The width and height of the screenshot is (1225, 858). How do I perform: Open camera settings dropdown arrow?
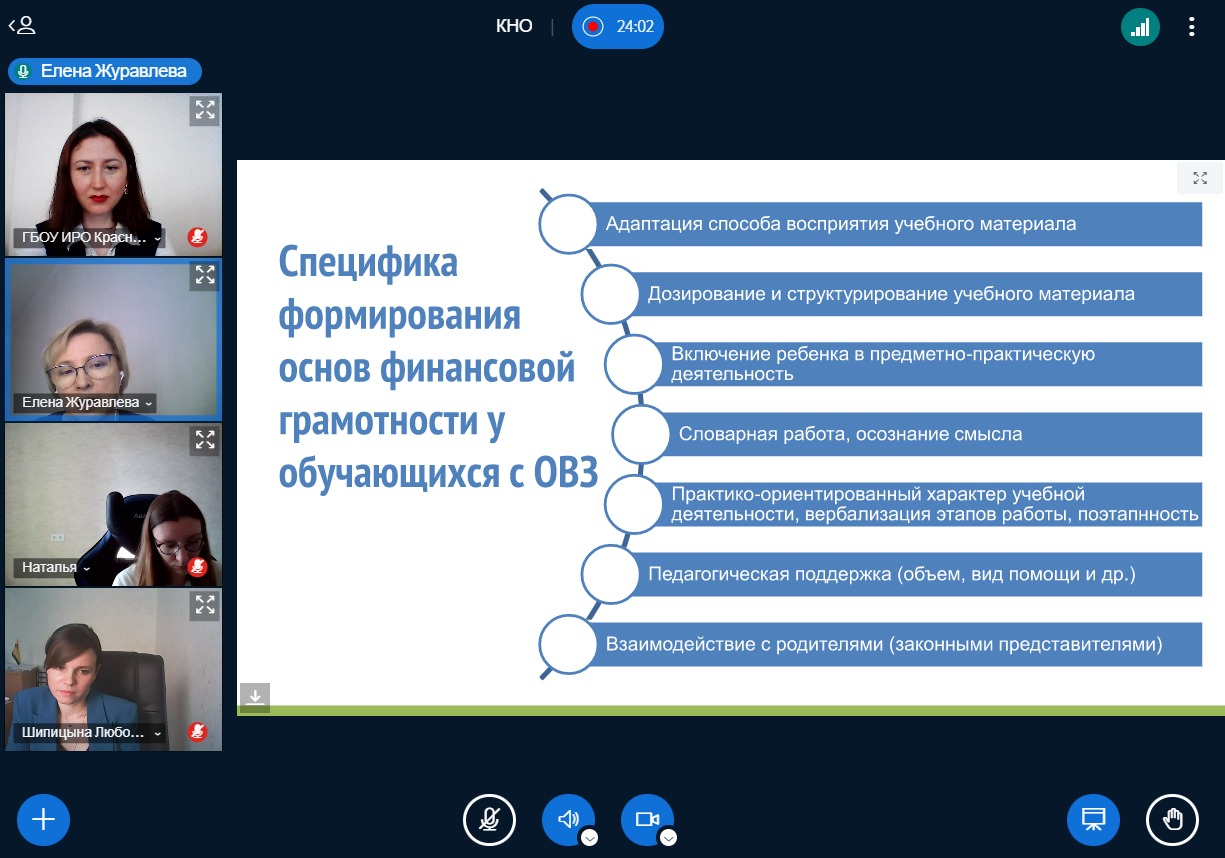click(668, 838)
